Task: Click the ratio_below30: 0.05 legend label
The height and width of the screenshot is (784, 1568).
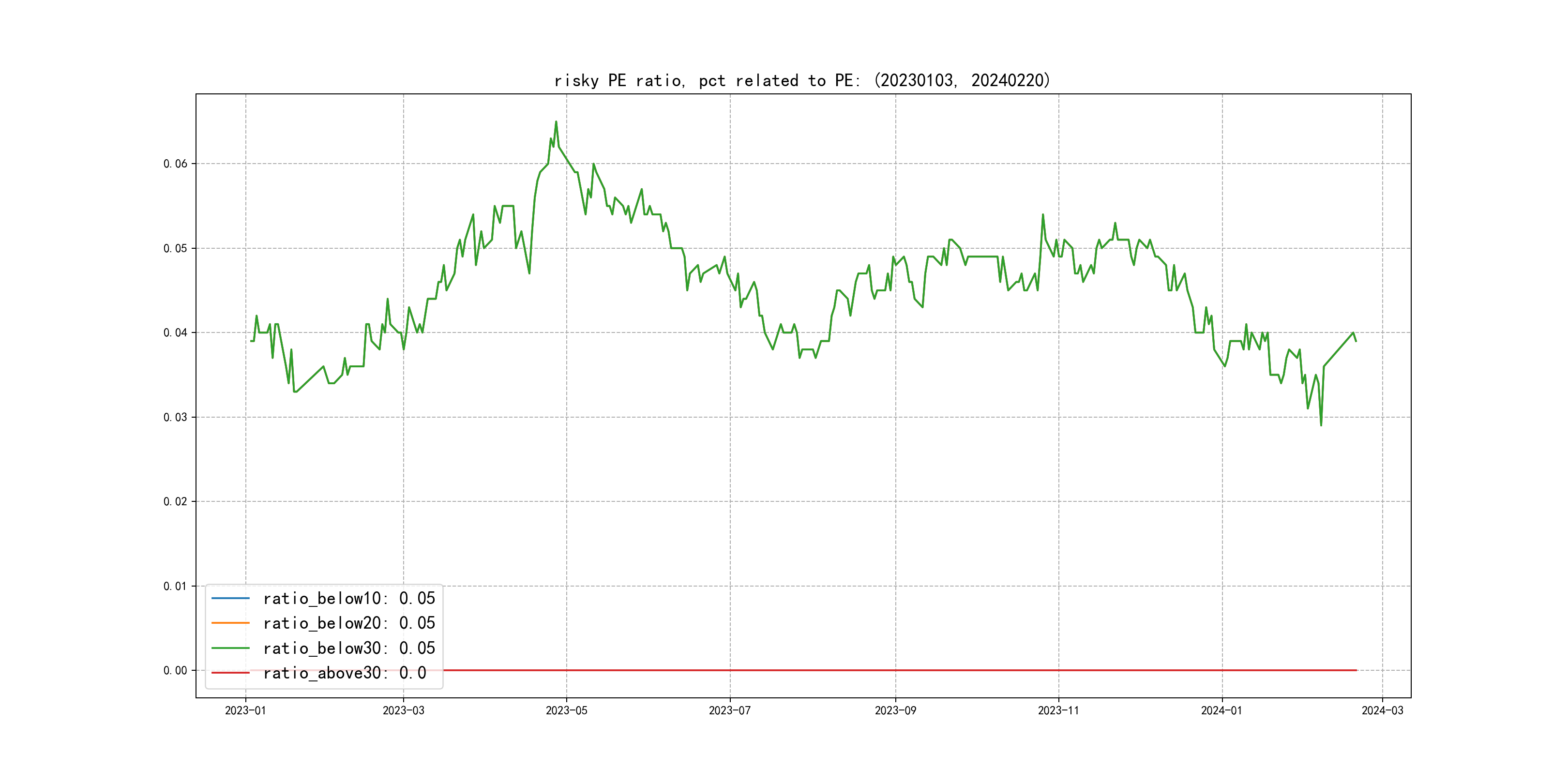Action: [349, 648]
